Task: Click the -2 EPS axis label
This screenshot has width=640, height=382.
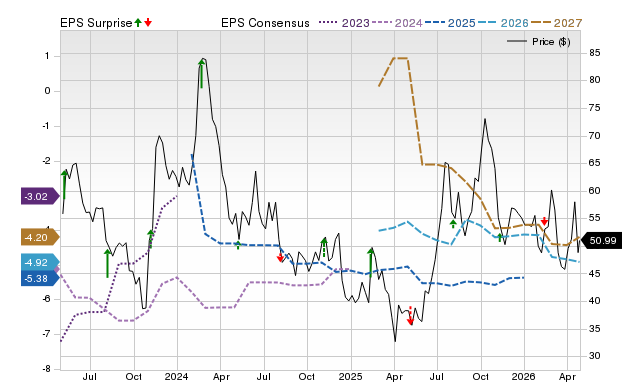Action: click(46, 161)
